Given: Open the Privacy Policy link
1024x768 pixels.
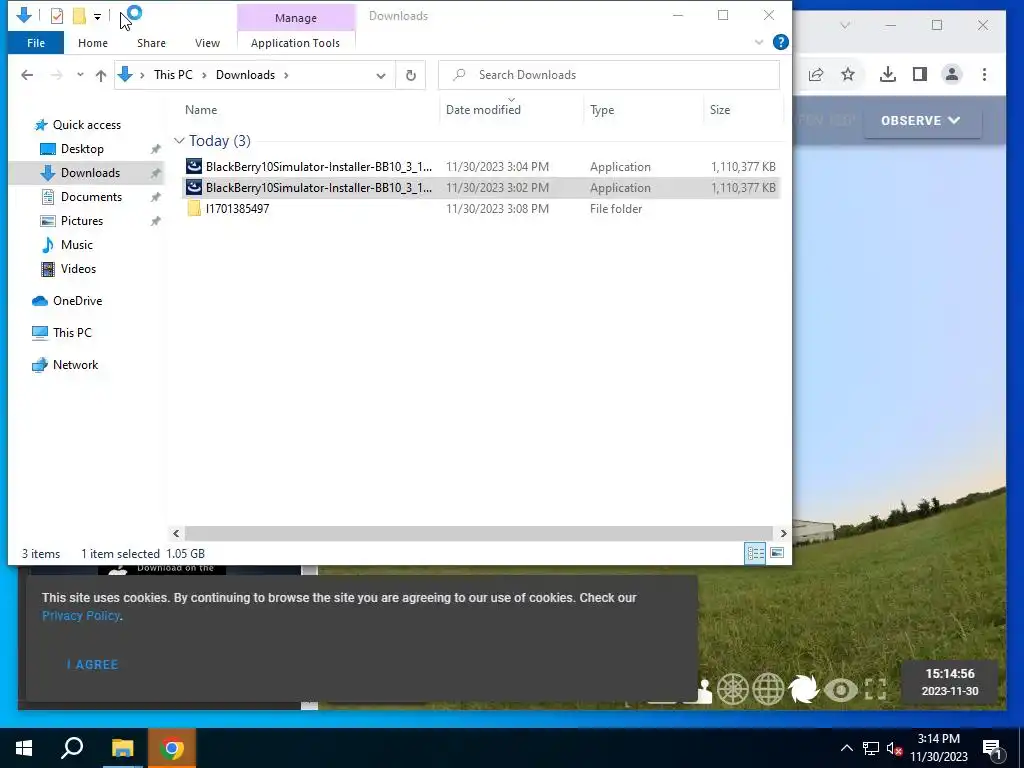Looking at the screenshot, I should [x=81, y=616].
